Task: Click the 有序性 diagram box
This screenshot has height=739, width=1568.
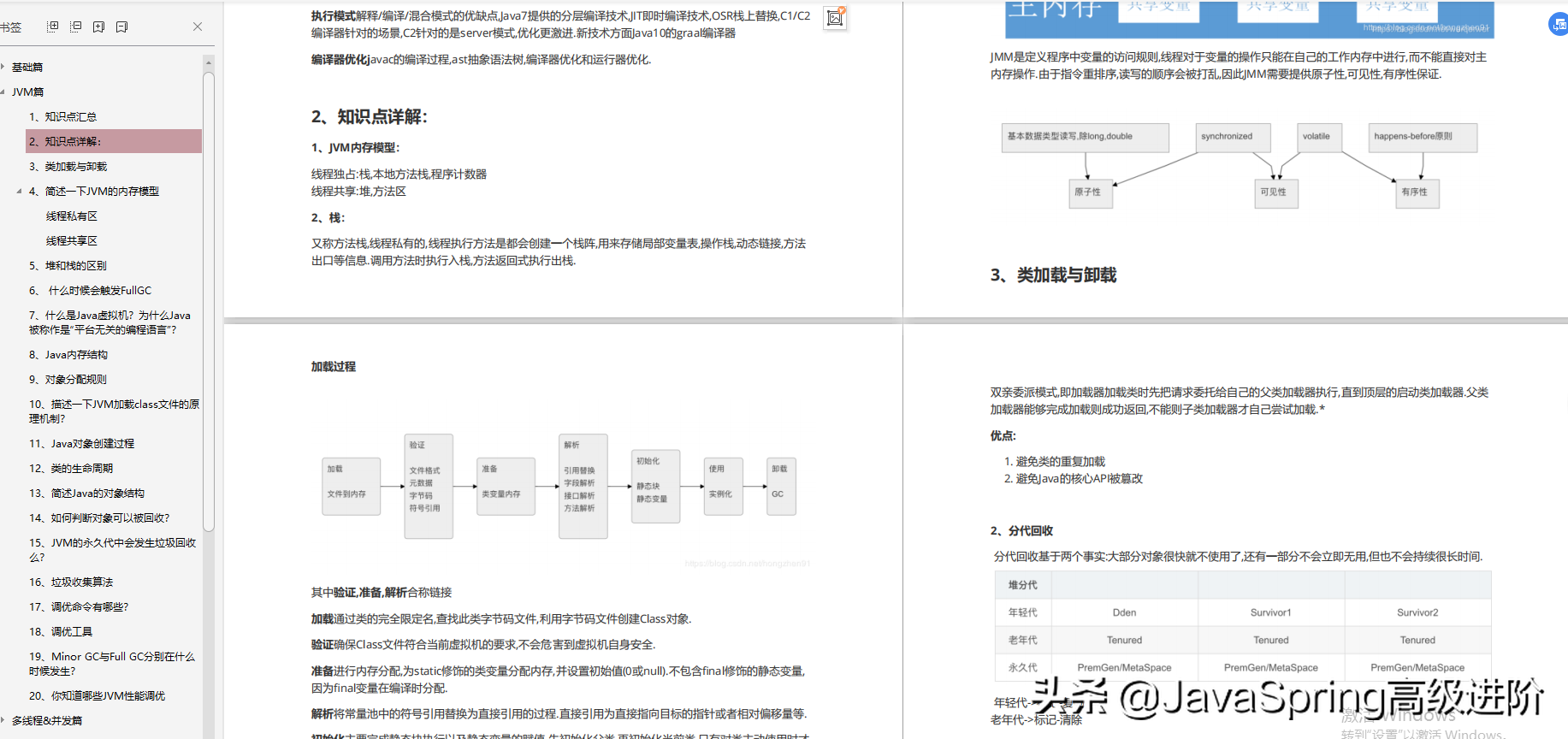Action: pos(1417,193)
